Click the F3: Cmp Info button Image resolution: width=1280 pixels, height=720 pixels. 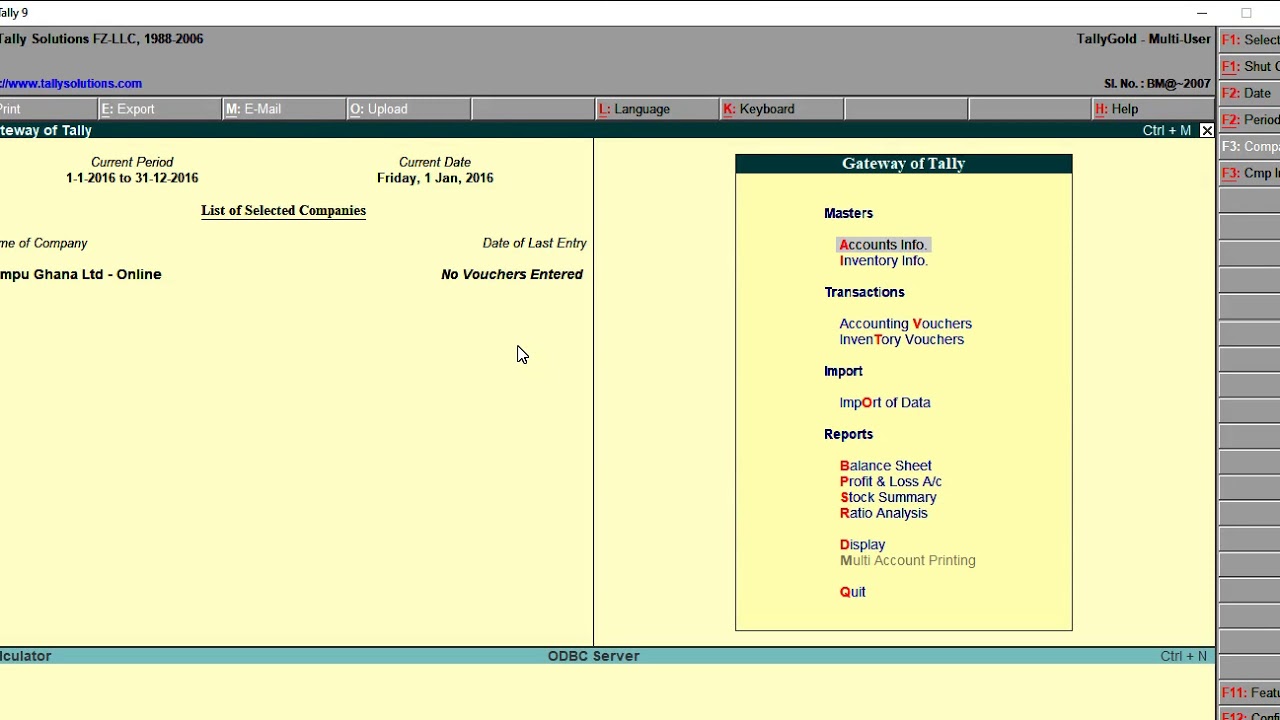[1249, 173]
